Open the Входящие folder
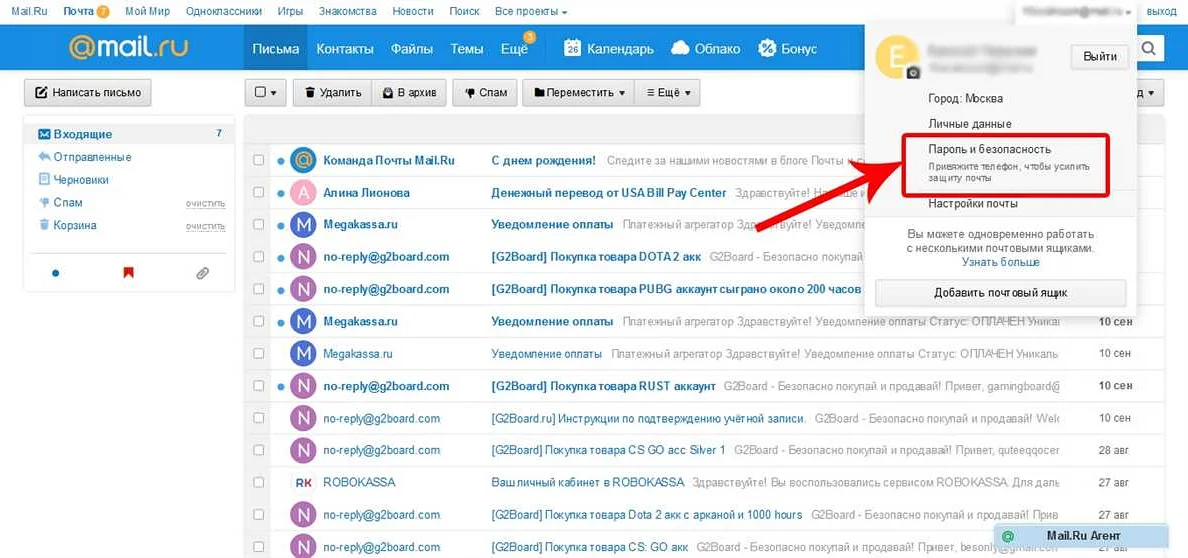 (x=83, y=134)
